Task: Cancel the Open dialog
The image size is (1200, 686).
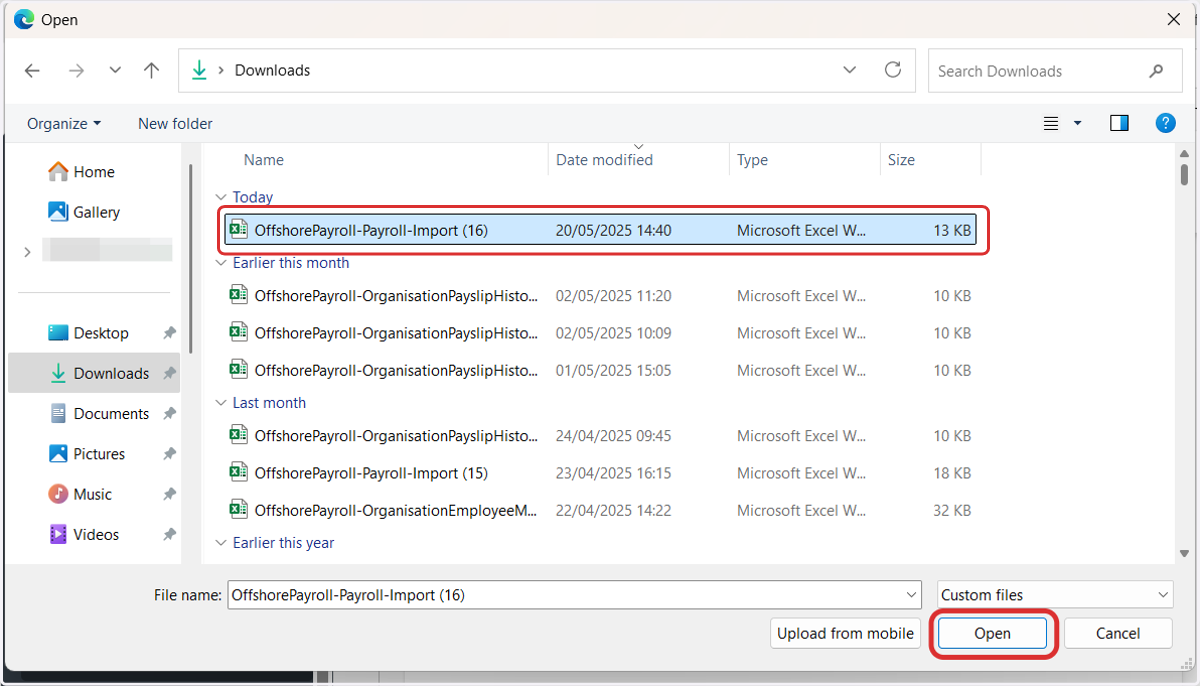Action: (1118, 633)
